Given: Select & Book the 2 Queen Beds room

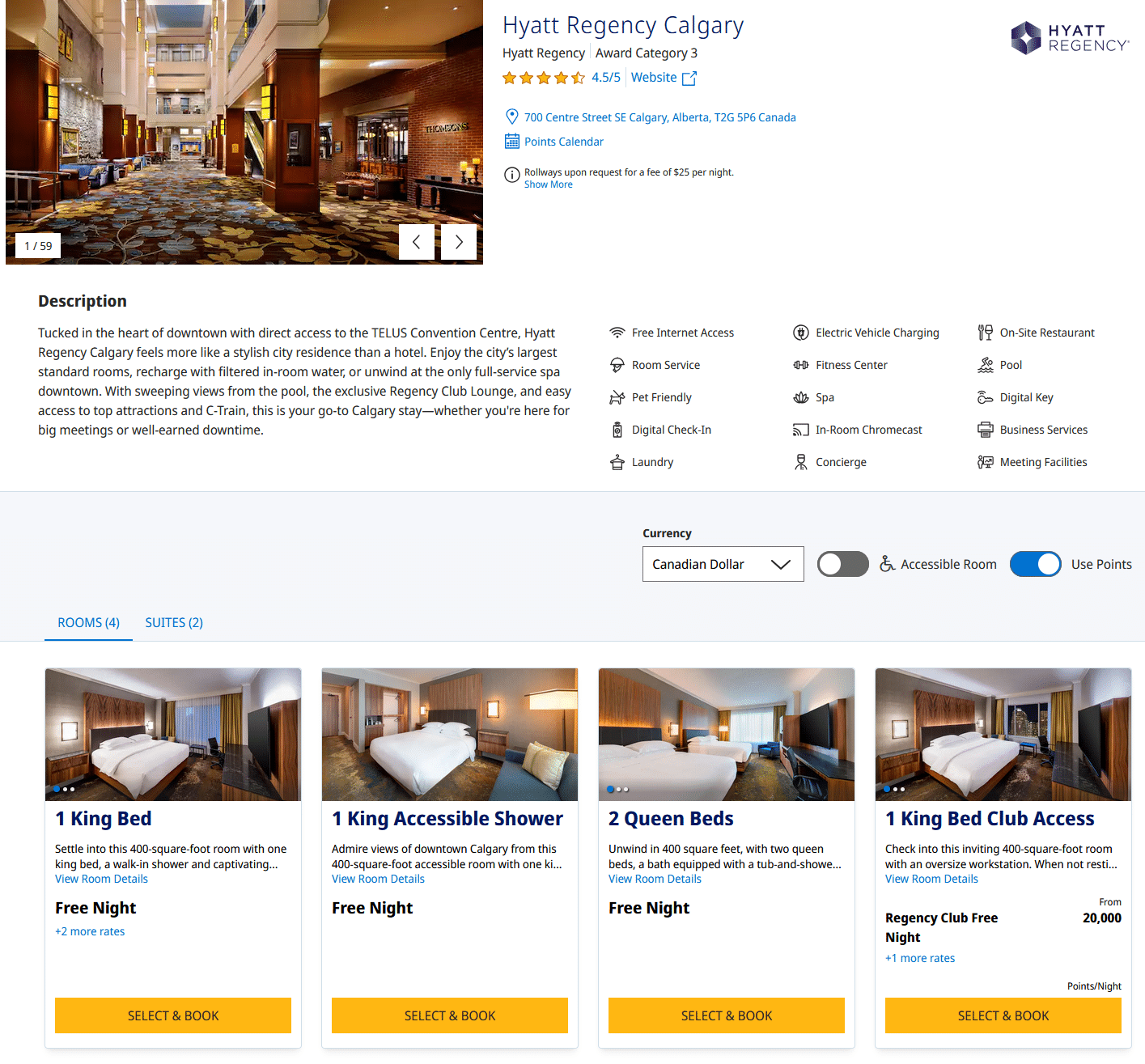Looking at the screenshot, I should (x=727, y=1015).
